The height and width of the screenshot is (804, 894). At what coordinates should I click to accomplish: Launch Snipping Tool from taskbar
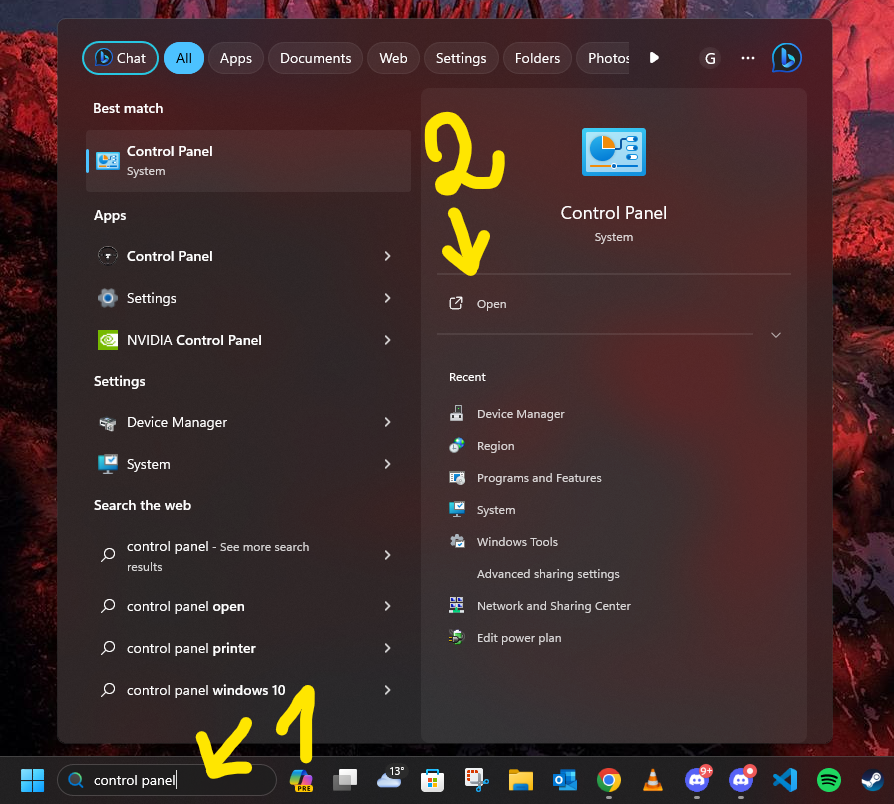[x=477, y=780]
